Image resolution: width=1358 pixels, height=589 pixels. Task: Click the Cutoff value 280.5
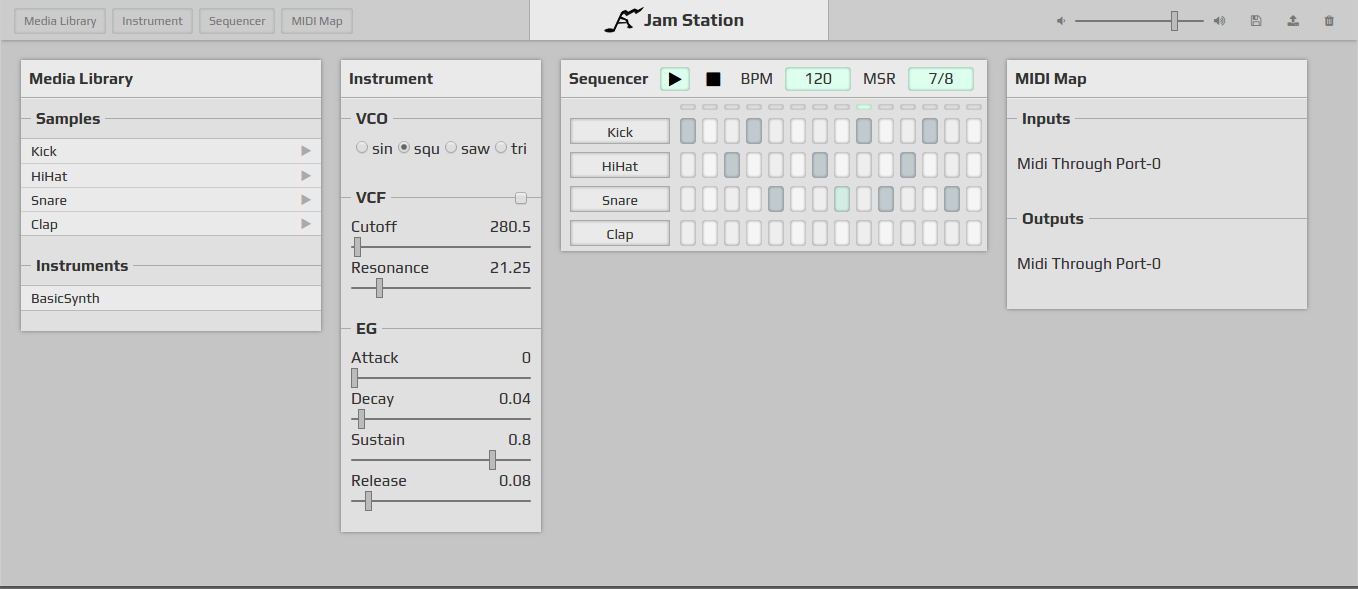(510, 227)
